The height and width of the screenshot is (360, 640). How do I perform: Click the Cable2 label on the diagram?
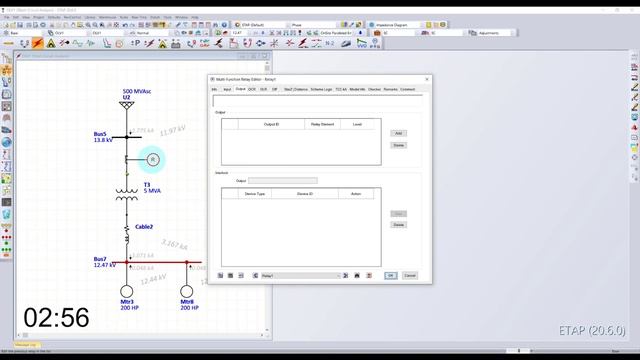point(144,227)
